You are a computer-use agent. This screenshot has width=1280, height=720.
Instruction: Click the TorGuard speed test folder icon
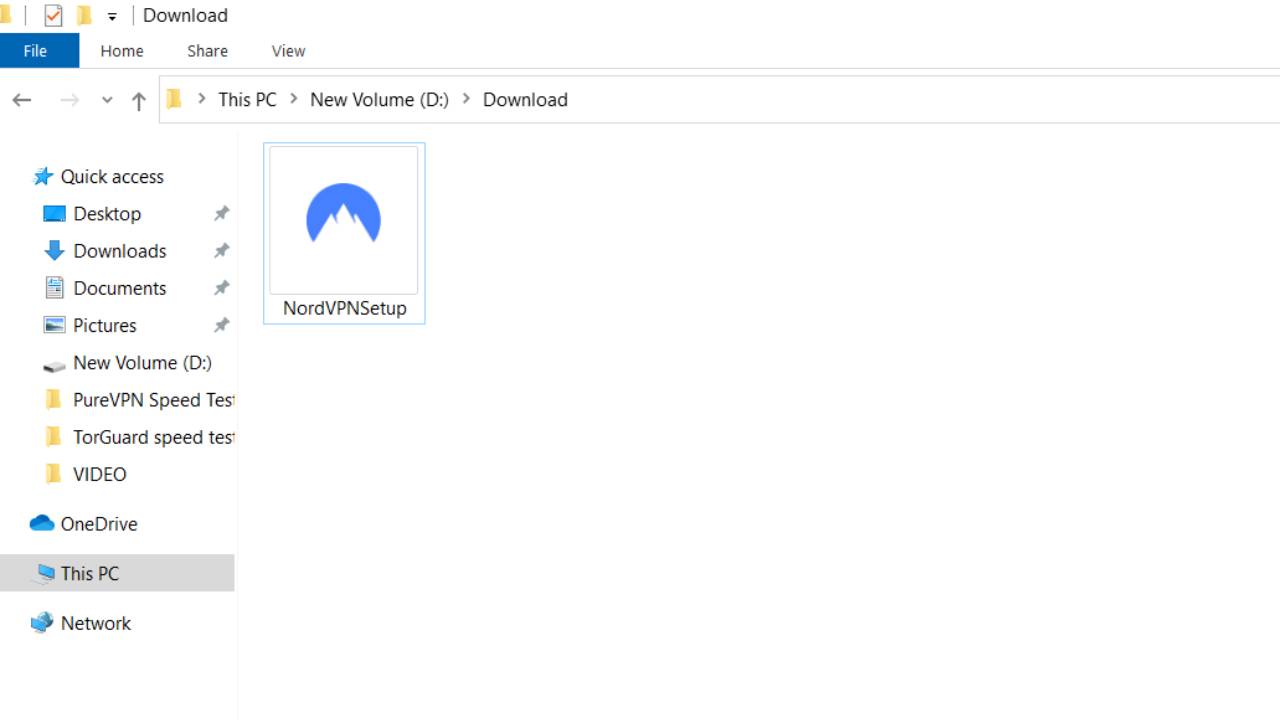tap(54, 437)
